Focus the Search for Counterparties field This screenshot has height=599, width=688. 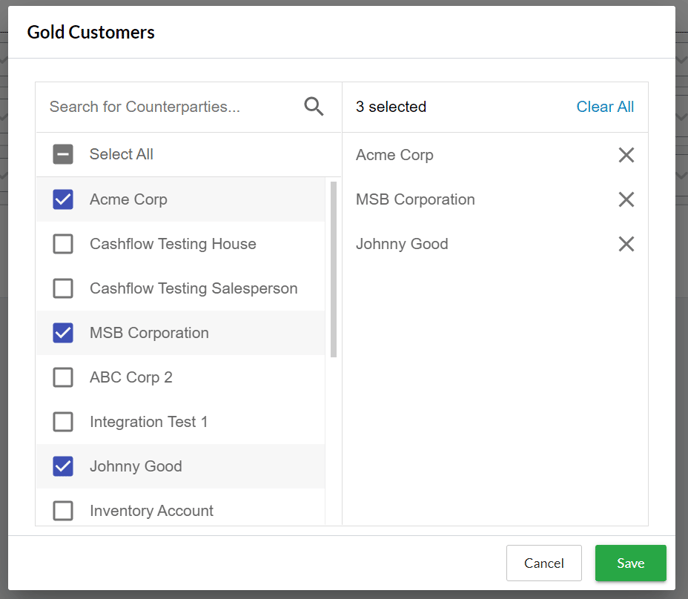point(170,107)
